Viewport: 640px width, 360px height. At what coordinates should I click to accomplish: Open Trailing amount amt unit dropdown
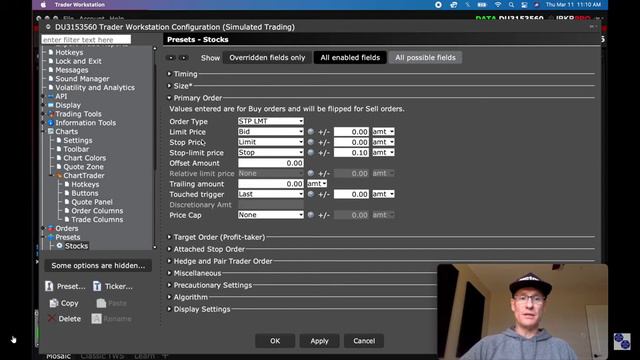(317, 184)
